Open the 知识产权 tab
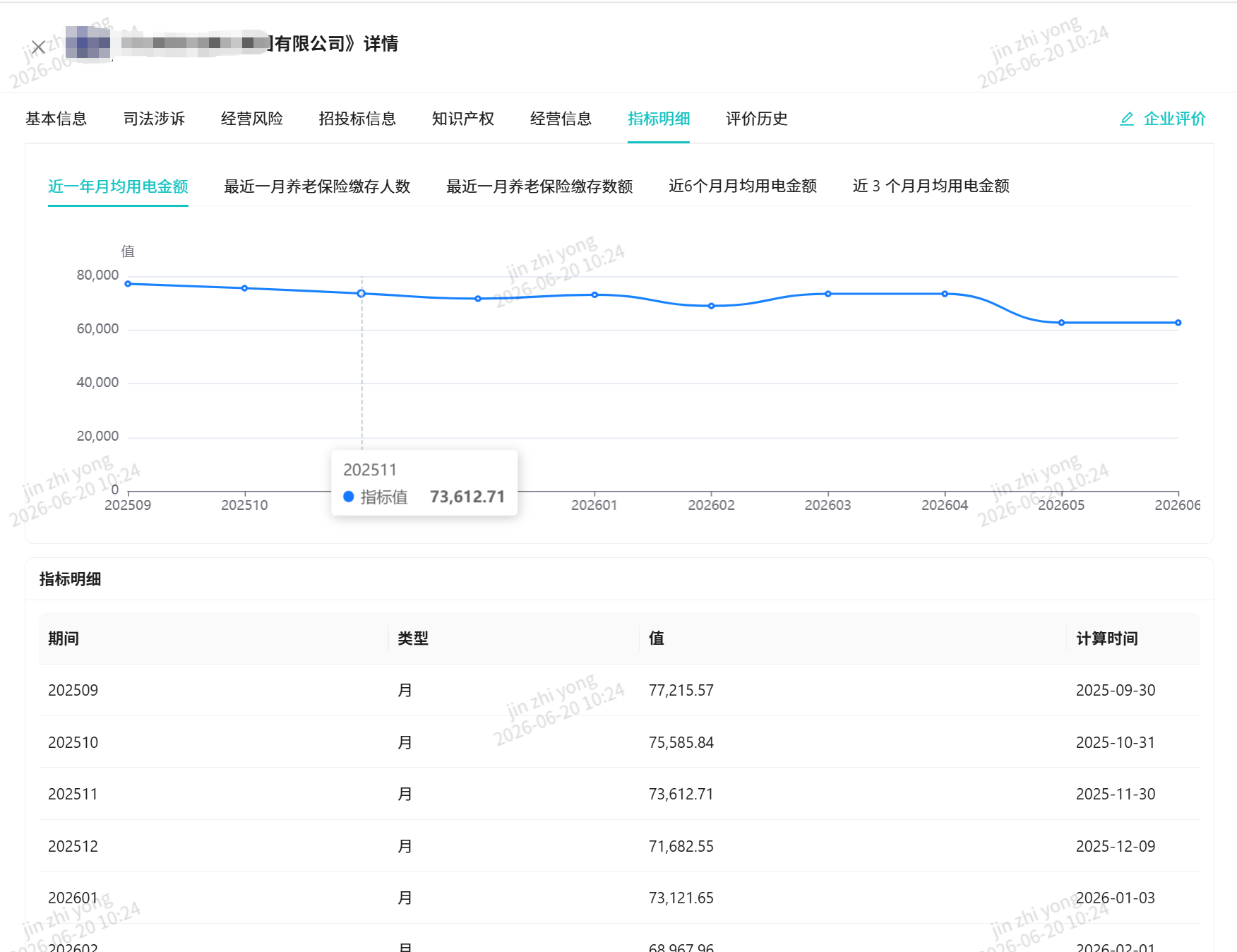 tap(463, 119)
